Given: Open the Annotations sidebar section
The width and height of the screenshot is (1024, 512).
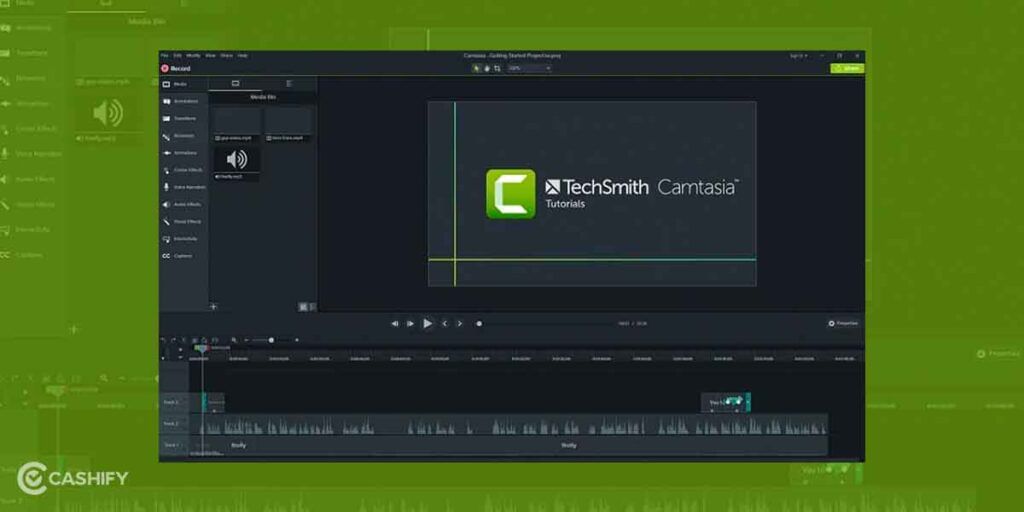Looking at the screenshot, I should (184, 101).
